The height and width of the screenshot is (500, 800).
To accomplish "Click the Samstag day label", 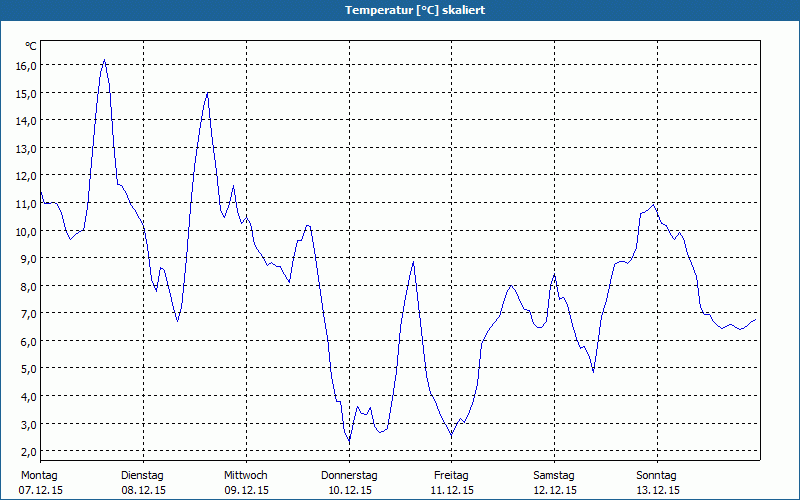I will tap(554, 476).
